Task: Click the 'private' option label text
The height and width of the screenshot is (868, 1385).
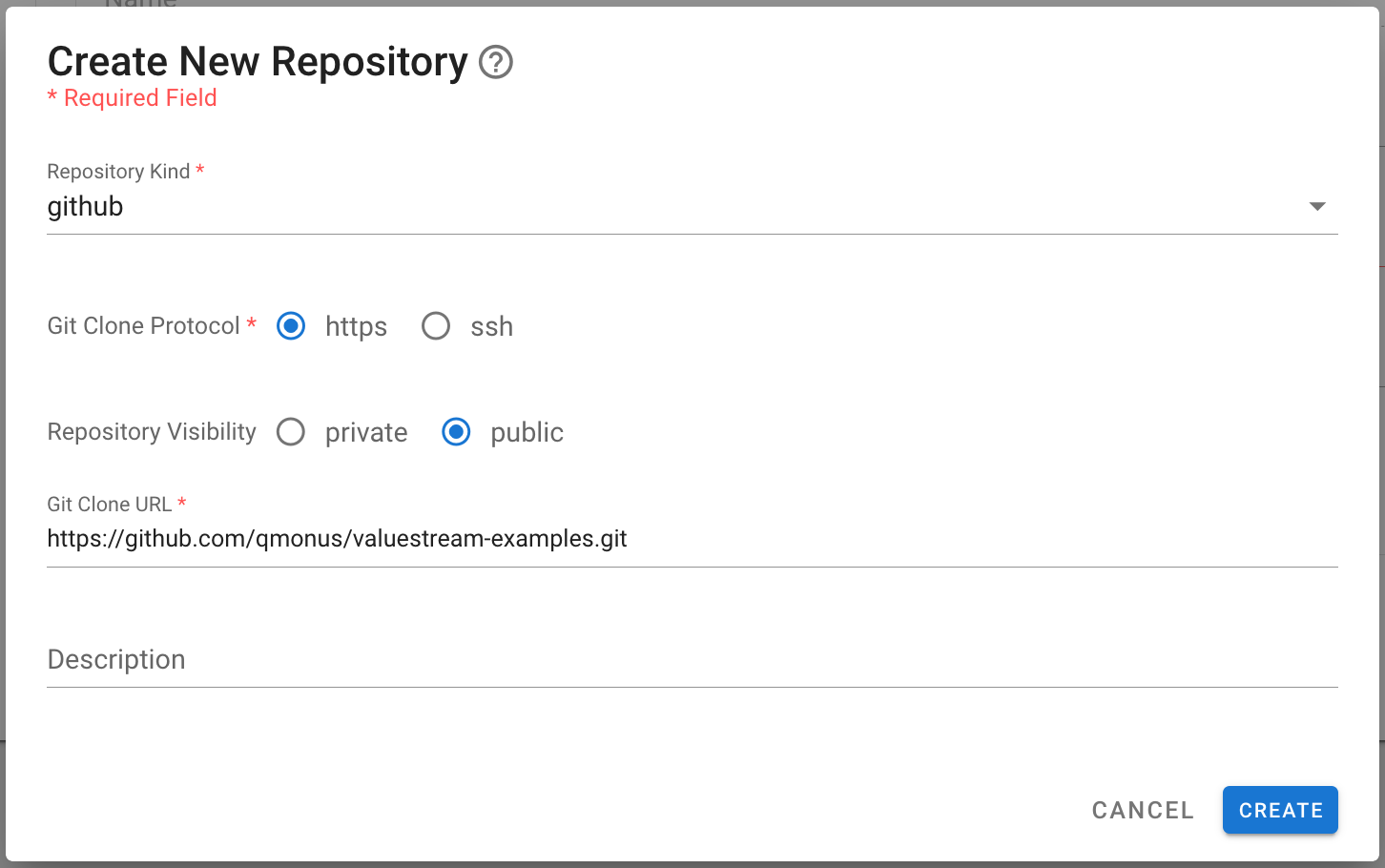Action: click(366, 433)
